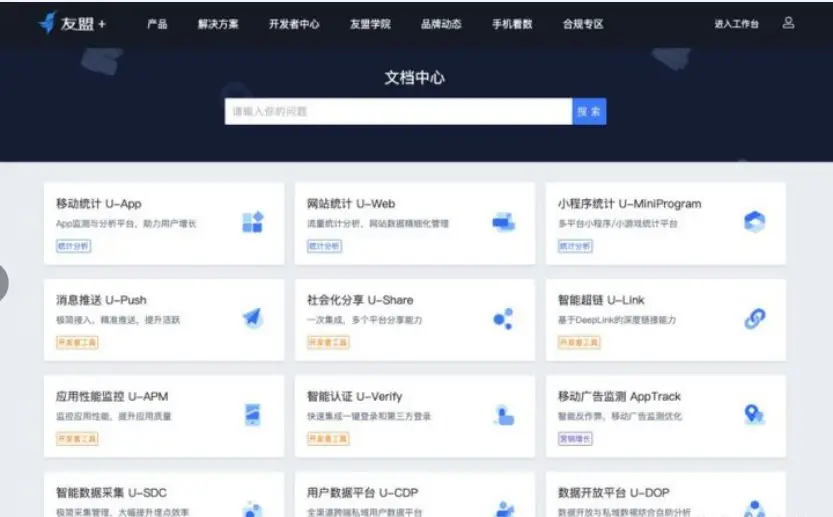Open the 数据开放平台 U-DOP card
The height and width of the screenshot is (517, 833).
(x=666, y=494)
